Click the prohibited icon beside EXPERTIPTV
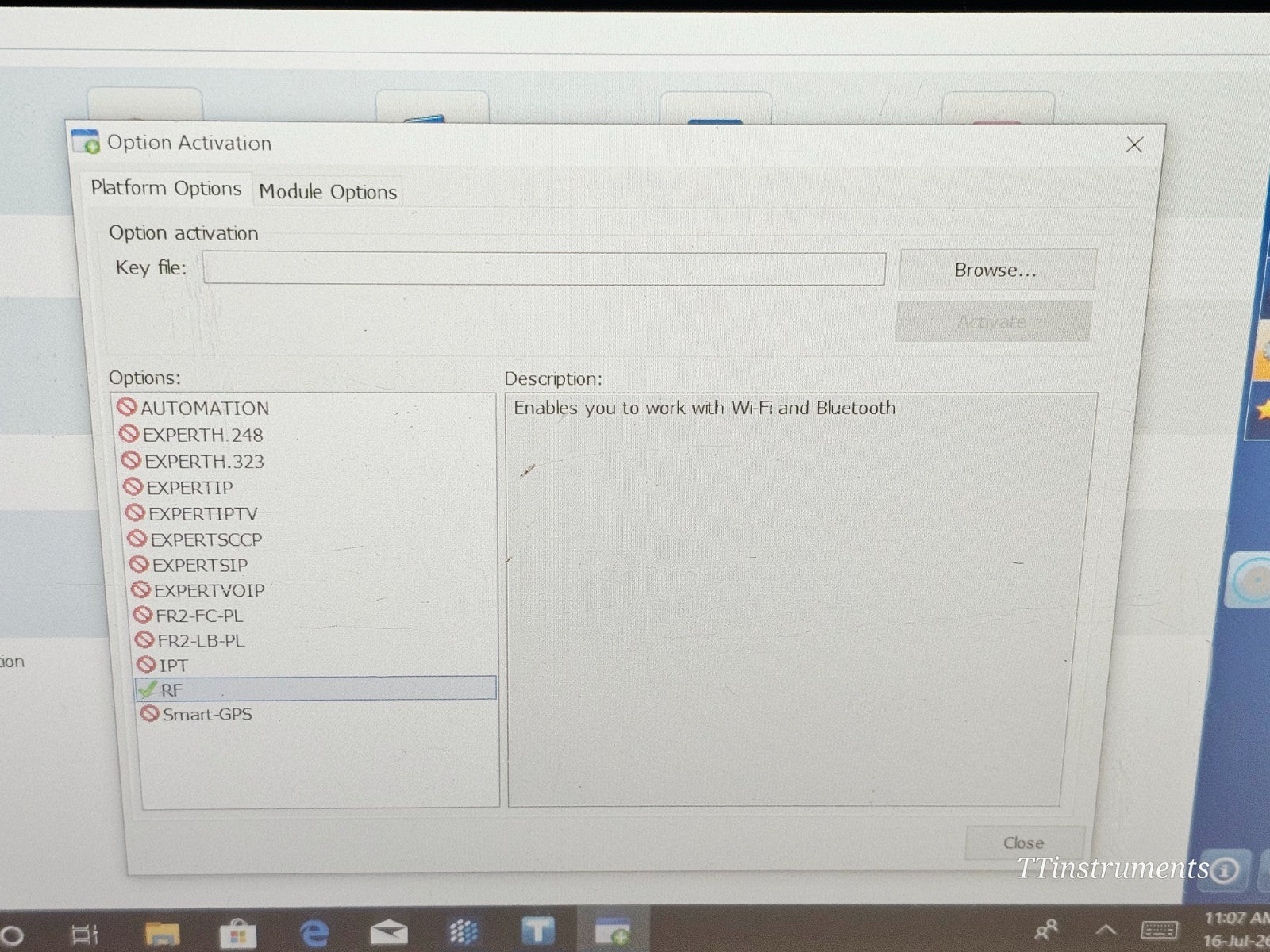The image size is (1270, 952). [135, 512]
